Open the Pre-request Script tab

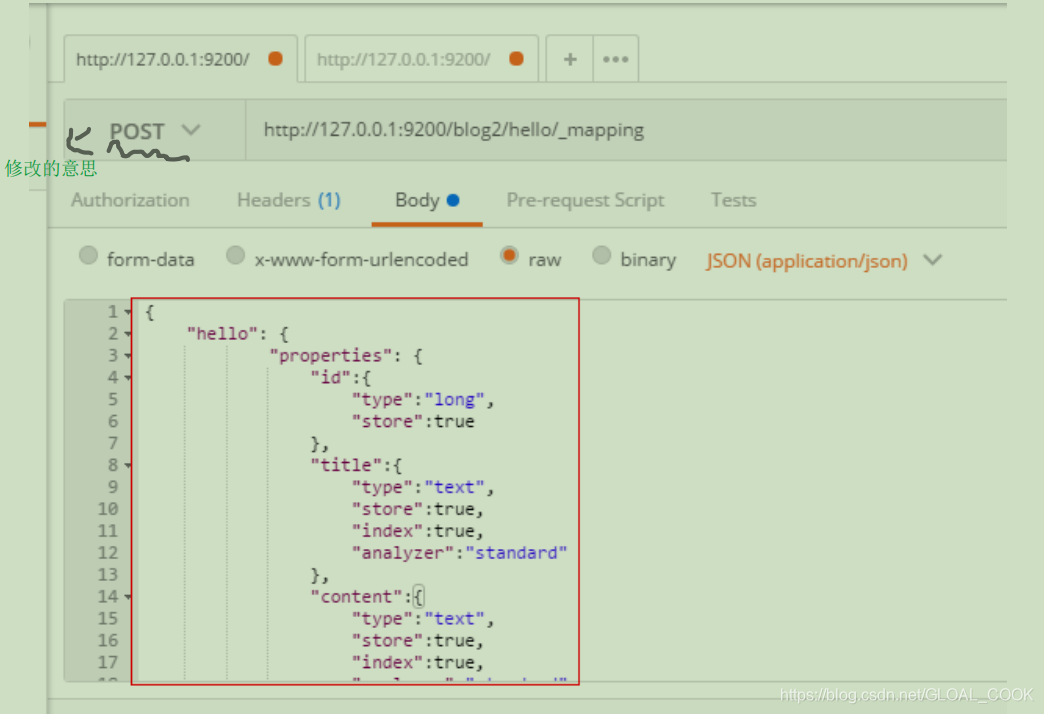[585, 200]
